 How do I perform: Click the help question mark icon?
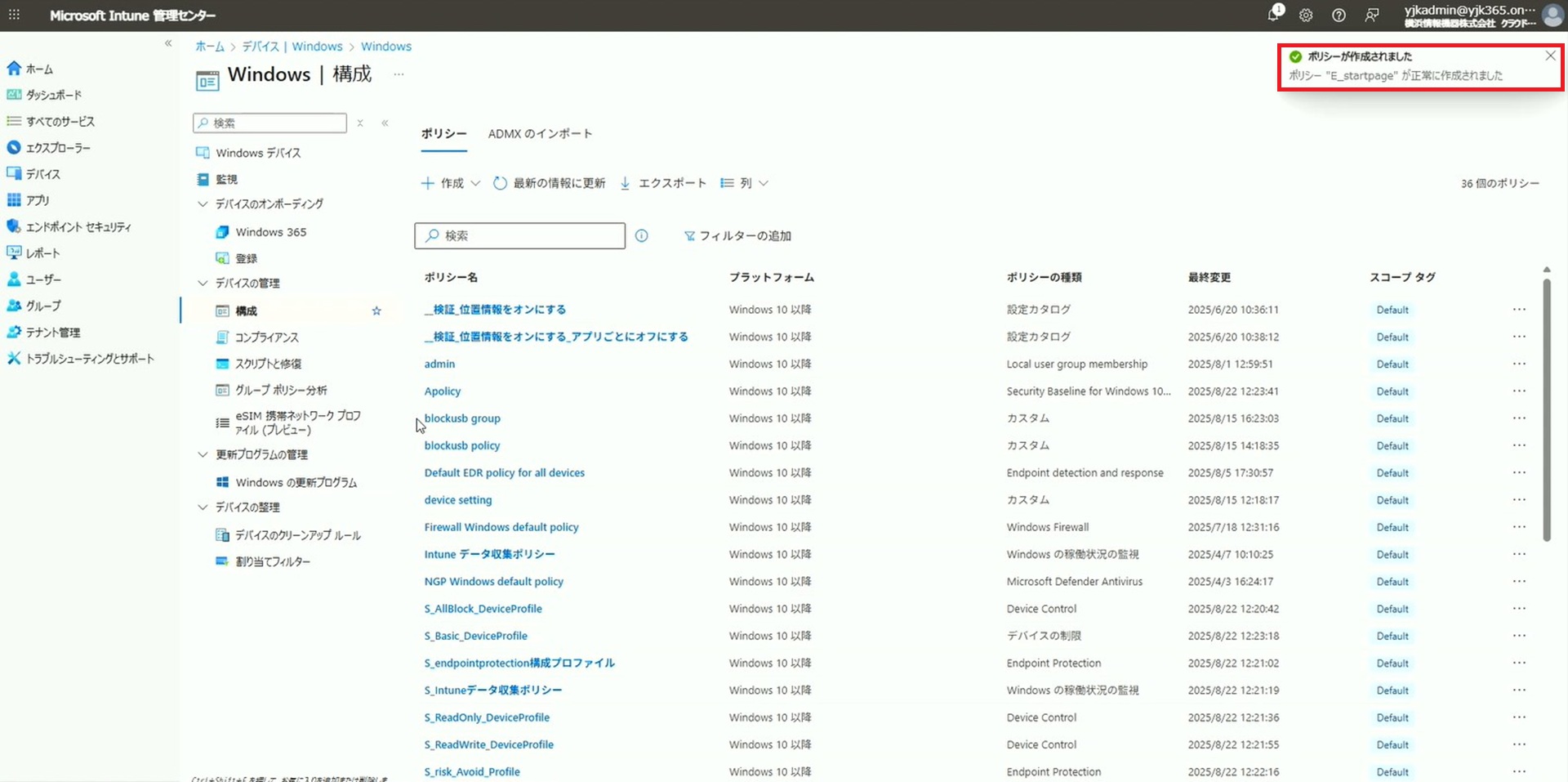pos(1339,15)
